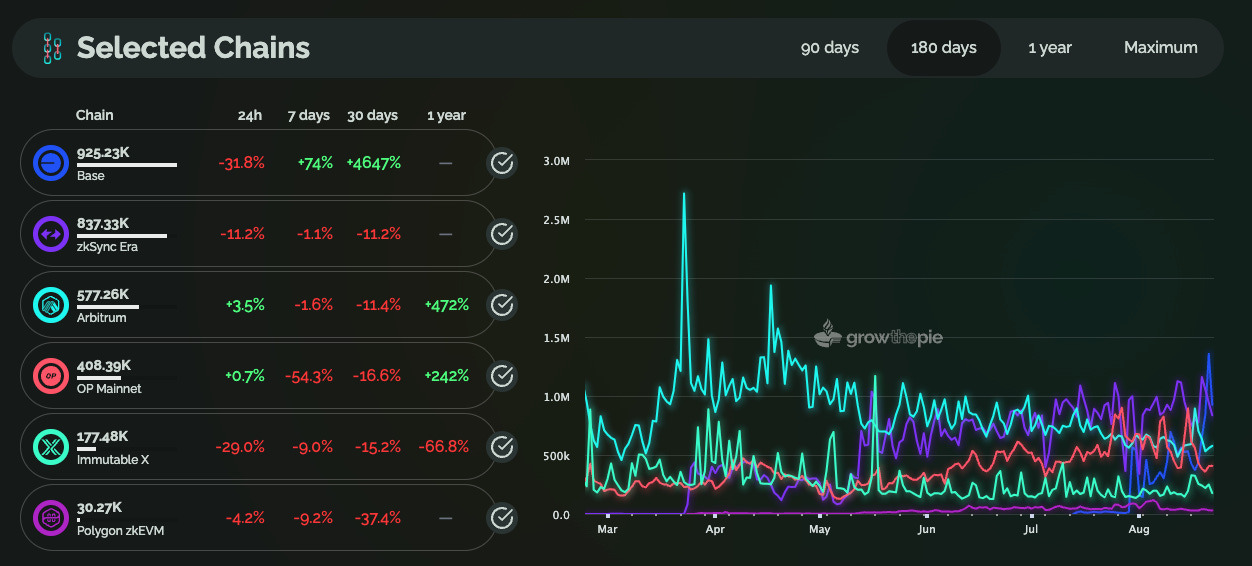Click the OP Mainnet value 408.39K
The height and width of the screenshot is (566, 1252).
pyautogui.click(x=104, y=366)
